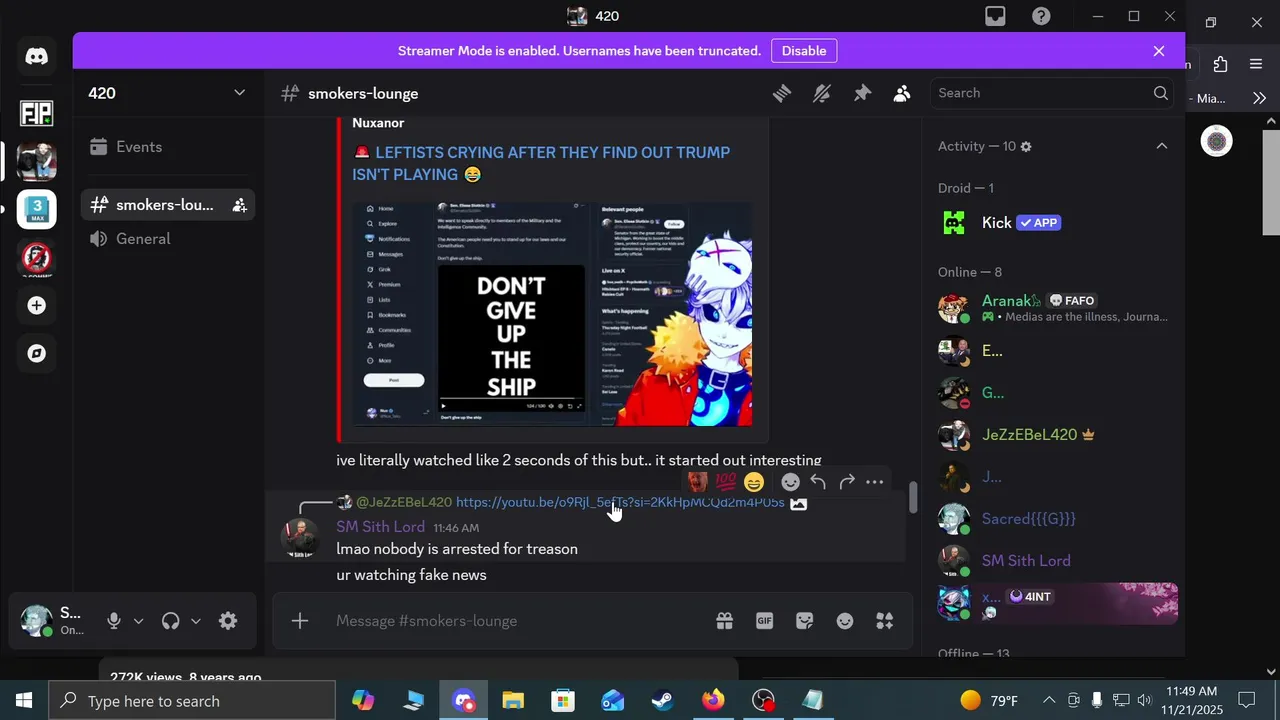Open user settings gear icon

[228, 621]
